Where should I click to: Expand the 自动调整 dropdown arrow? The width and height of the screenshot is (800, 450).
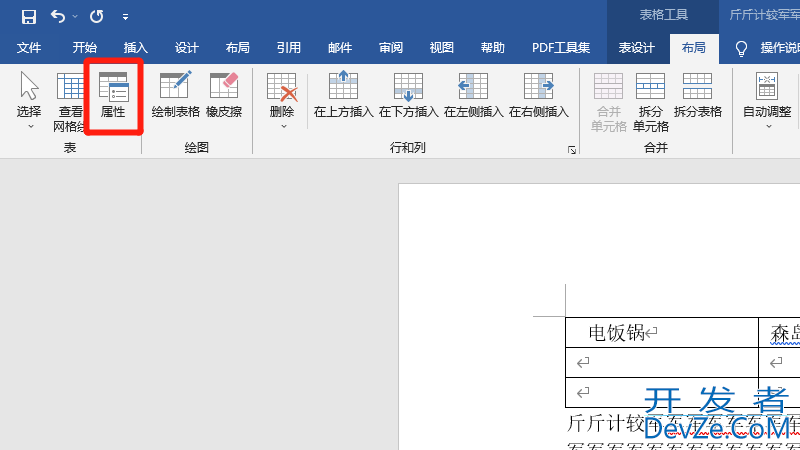[x=769, y=126]
